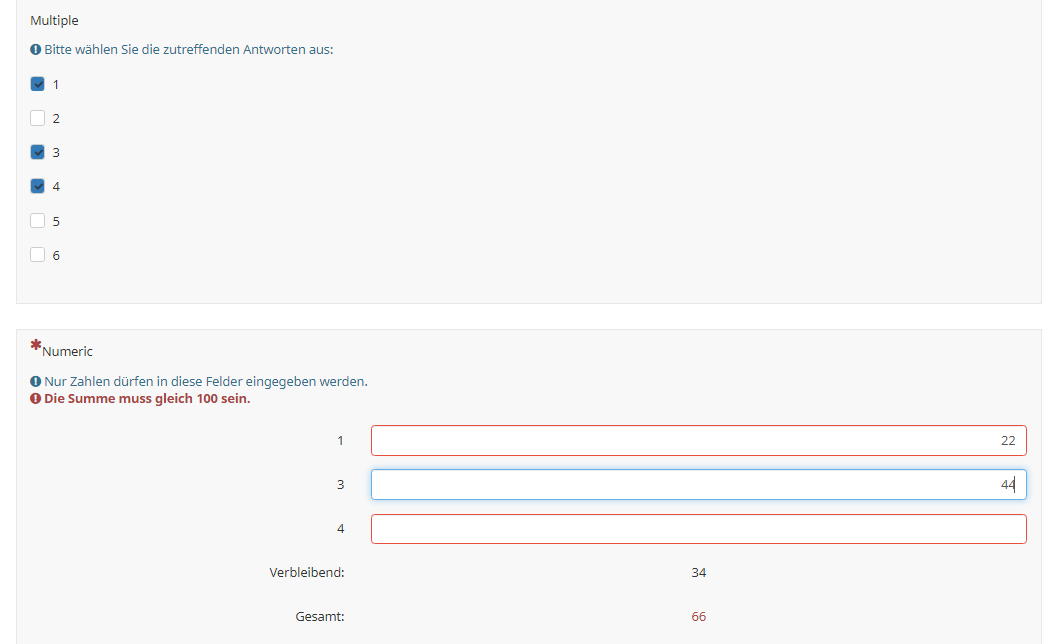Click the numeric input field for row 3

(x=698, y=485)
